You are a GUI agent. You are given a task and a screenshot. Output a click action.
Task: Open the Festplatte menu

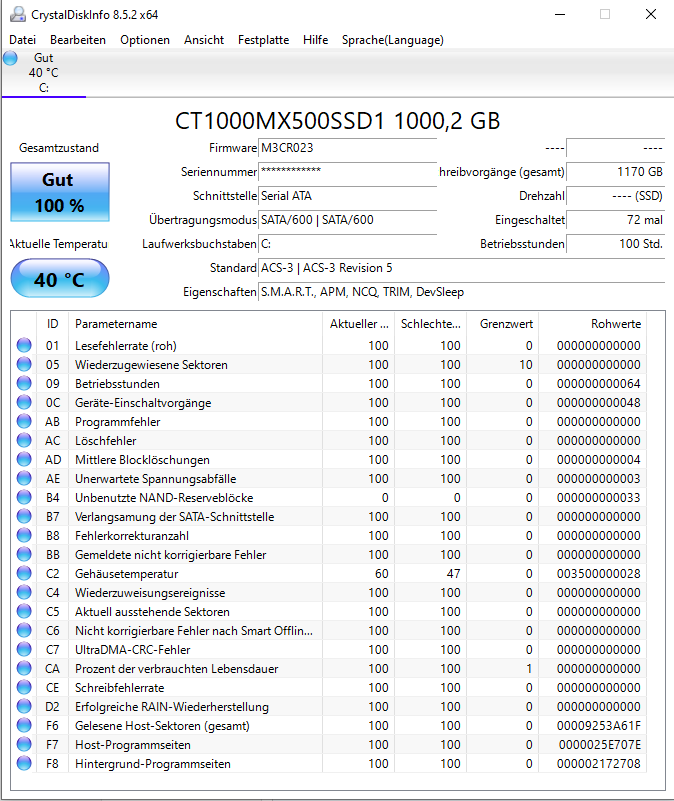[263, 40]
